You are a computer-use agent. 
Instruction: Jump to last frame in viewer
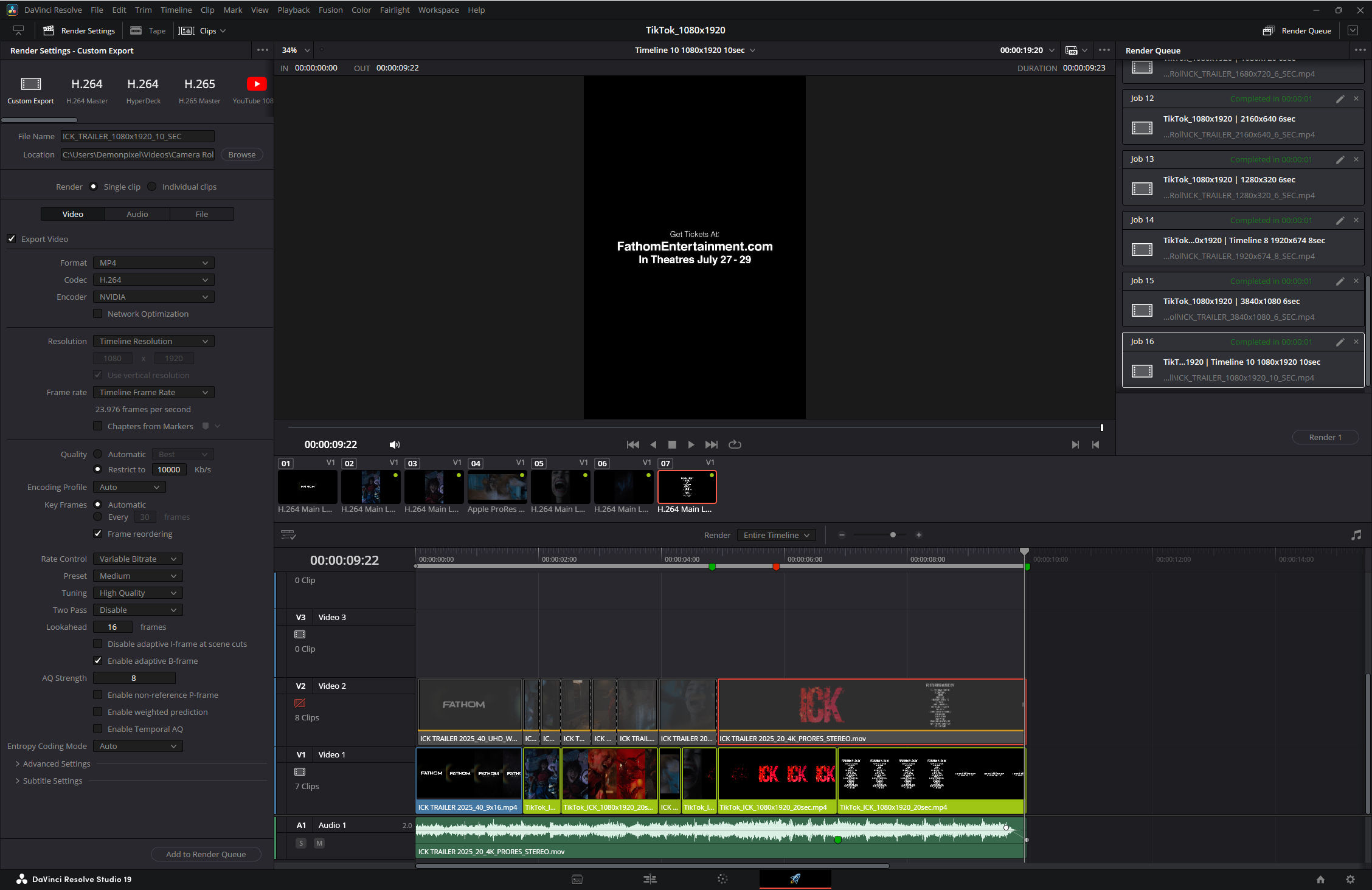(712, 444)
